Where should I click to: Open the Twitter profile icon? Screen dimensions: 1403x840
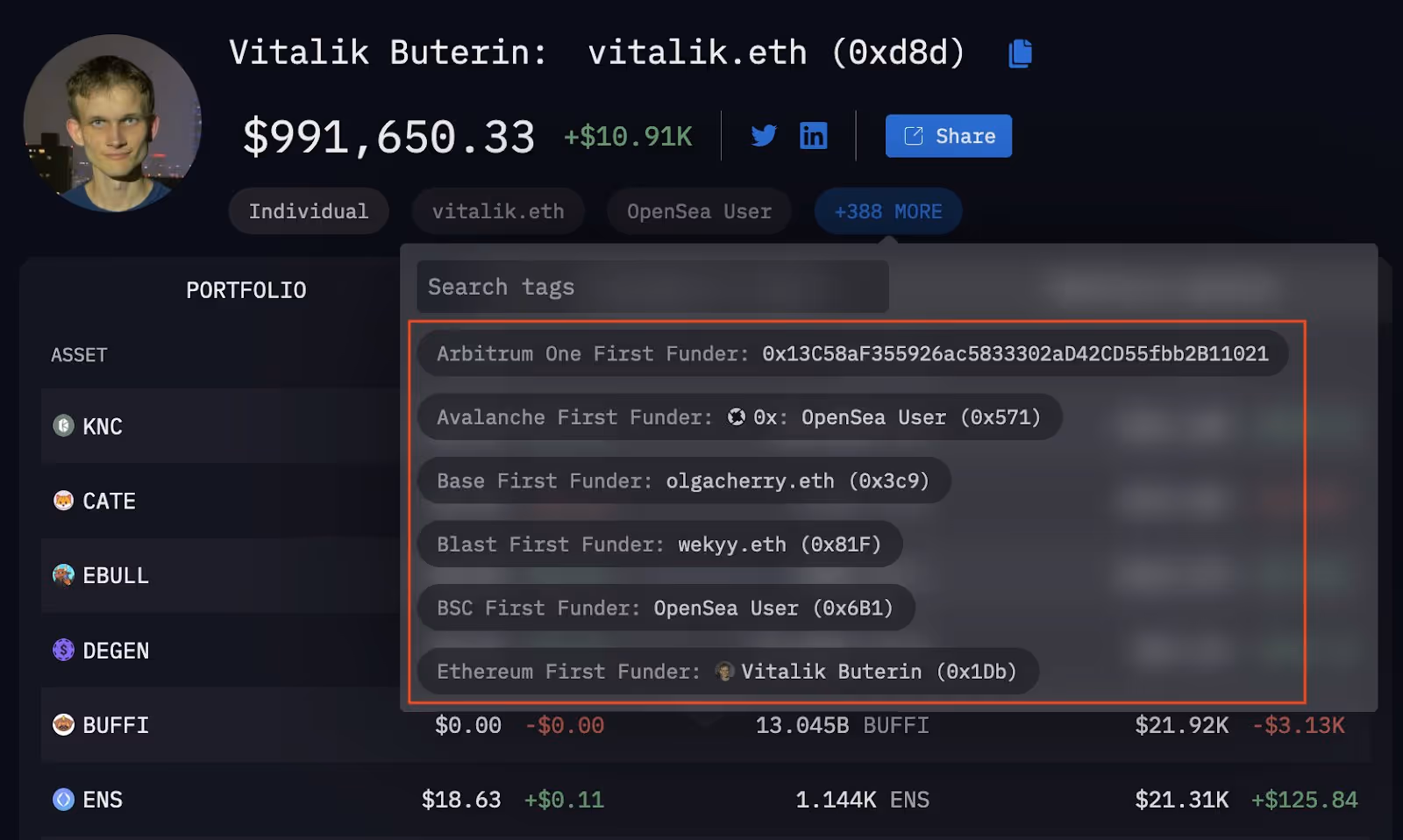pyautogui.click(x=764, y=136)
